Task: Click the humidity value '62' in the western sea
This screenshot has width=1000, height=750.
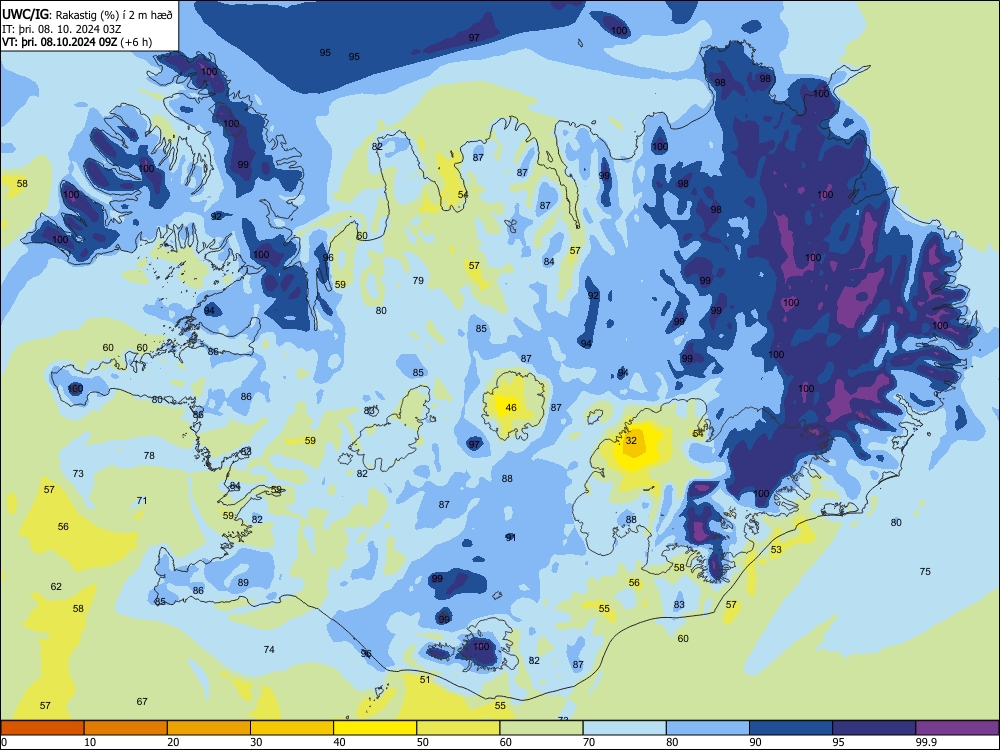Action: pos(56,587)
